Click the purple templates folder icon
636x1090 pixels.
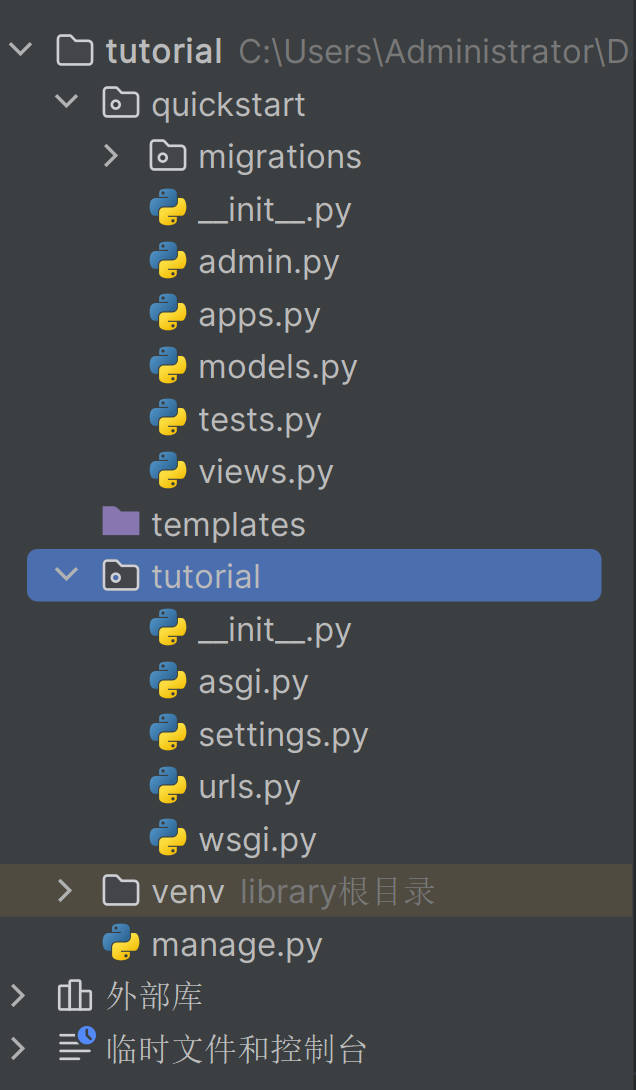point(120,523)
